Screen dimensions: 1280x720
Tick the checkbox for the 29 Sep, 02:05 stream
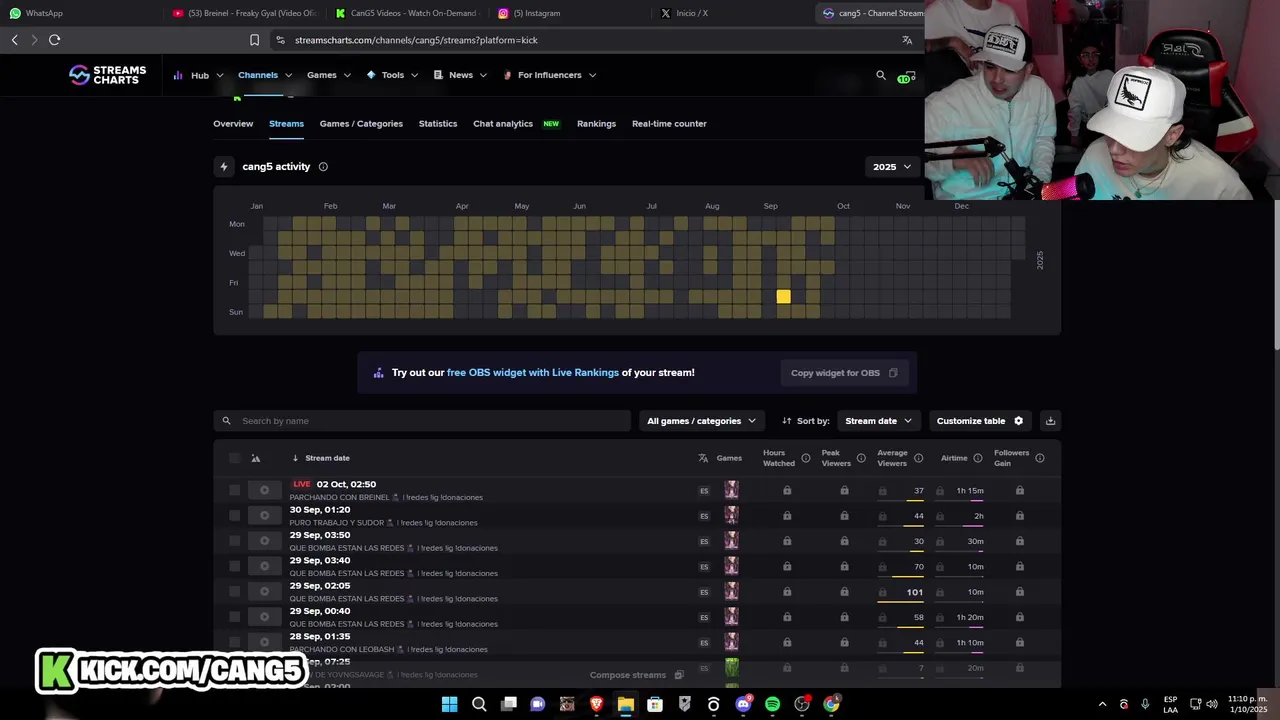[x=234, y=592]
